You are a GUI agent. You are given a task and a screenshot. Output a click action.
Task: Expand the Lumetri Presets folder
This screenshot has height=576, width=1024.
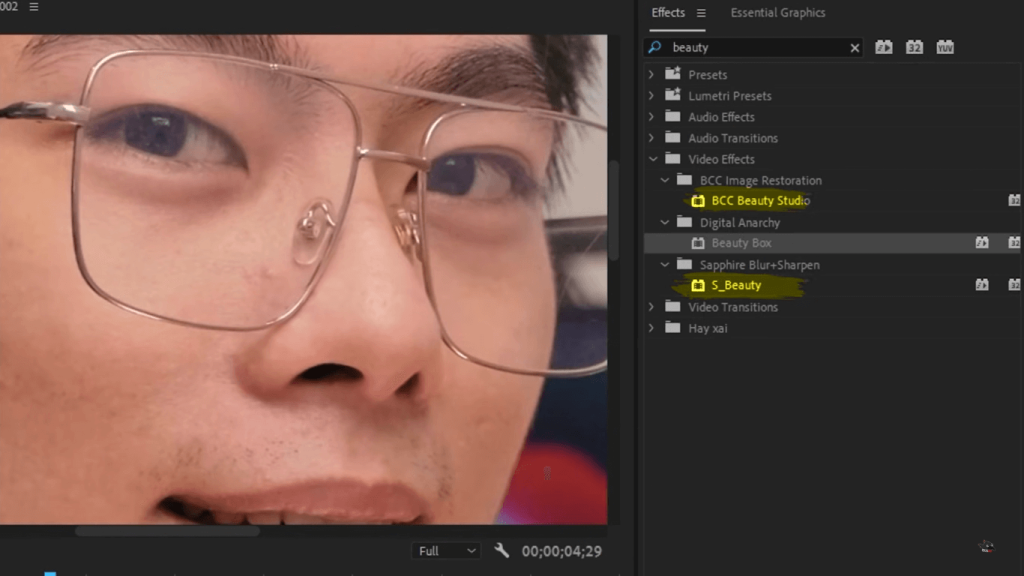pyautogui.click(x=652, y=95)
